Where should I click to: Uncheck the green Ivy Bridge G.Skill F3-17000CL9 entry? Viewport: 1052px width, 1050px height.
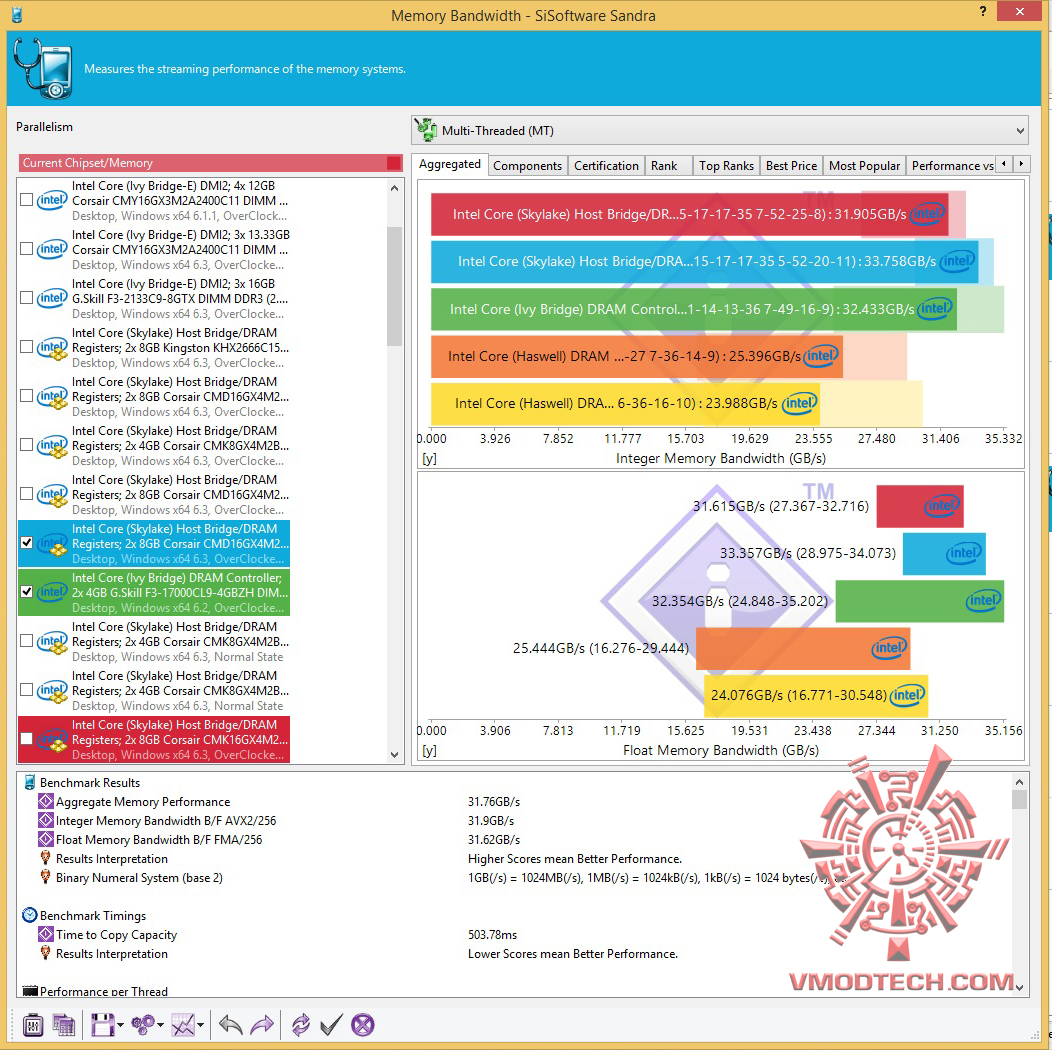(26, 592)
